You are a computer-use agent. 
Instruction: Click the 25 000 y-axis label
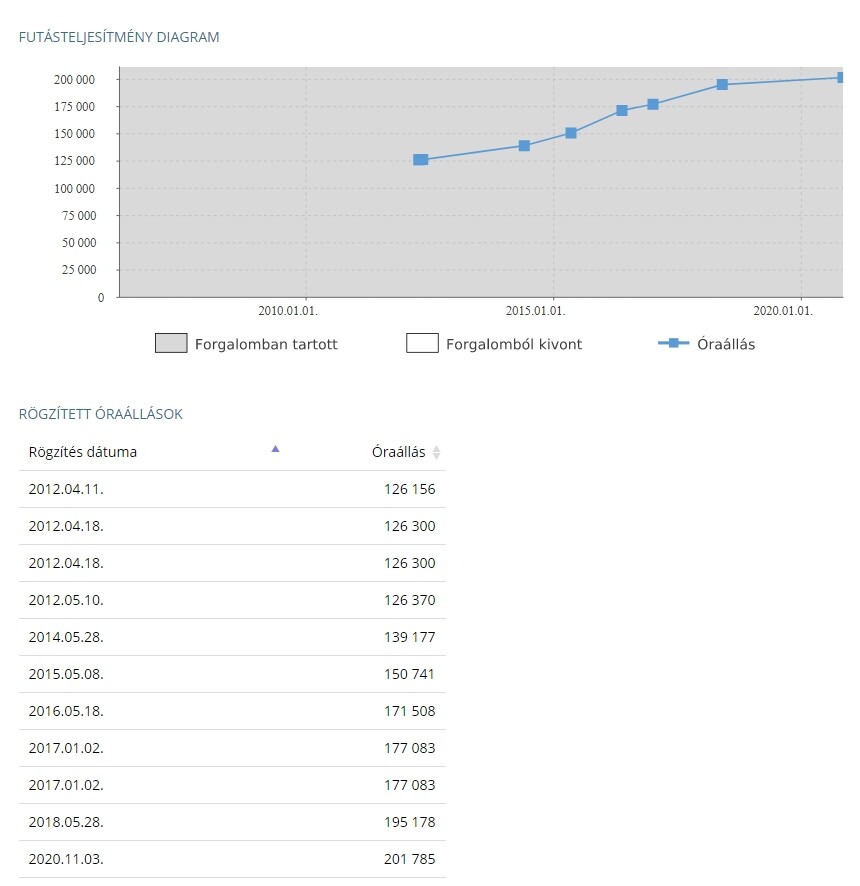(79, 270)
